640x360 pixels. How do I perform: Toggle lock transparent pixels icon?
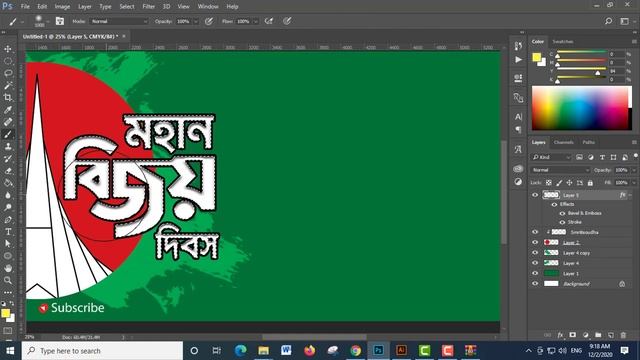pos(549,183)
